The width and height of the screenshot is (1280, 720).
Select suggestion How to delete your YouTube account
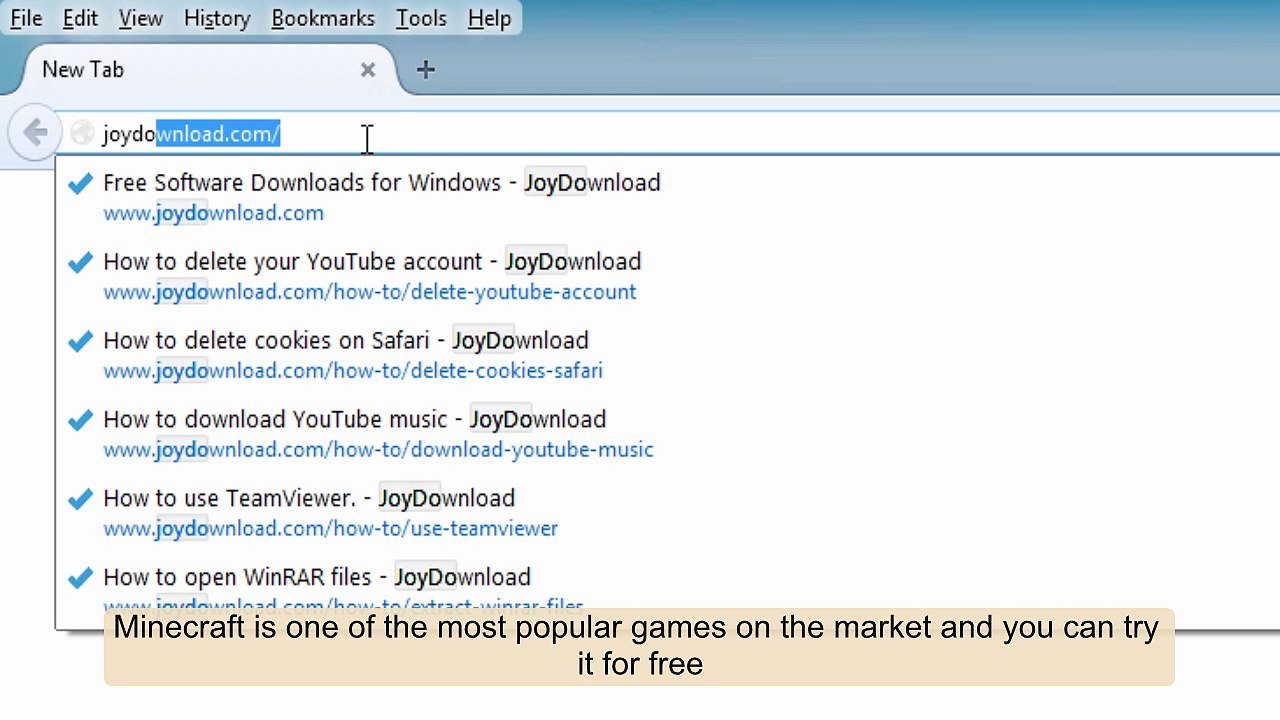372,262
